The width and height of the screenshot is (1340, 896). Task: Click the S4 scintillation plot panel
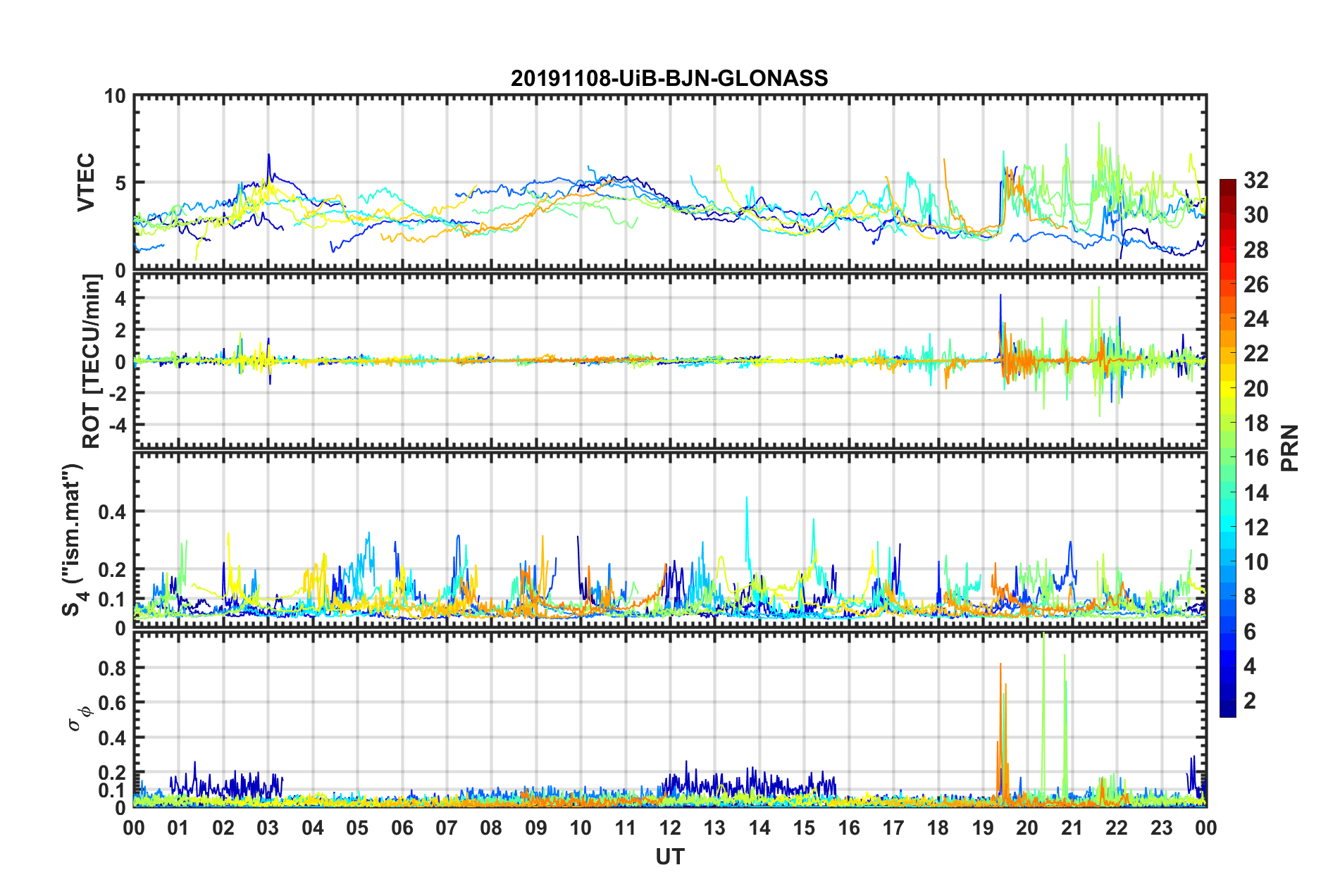[x=670, y=540]
